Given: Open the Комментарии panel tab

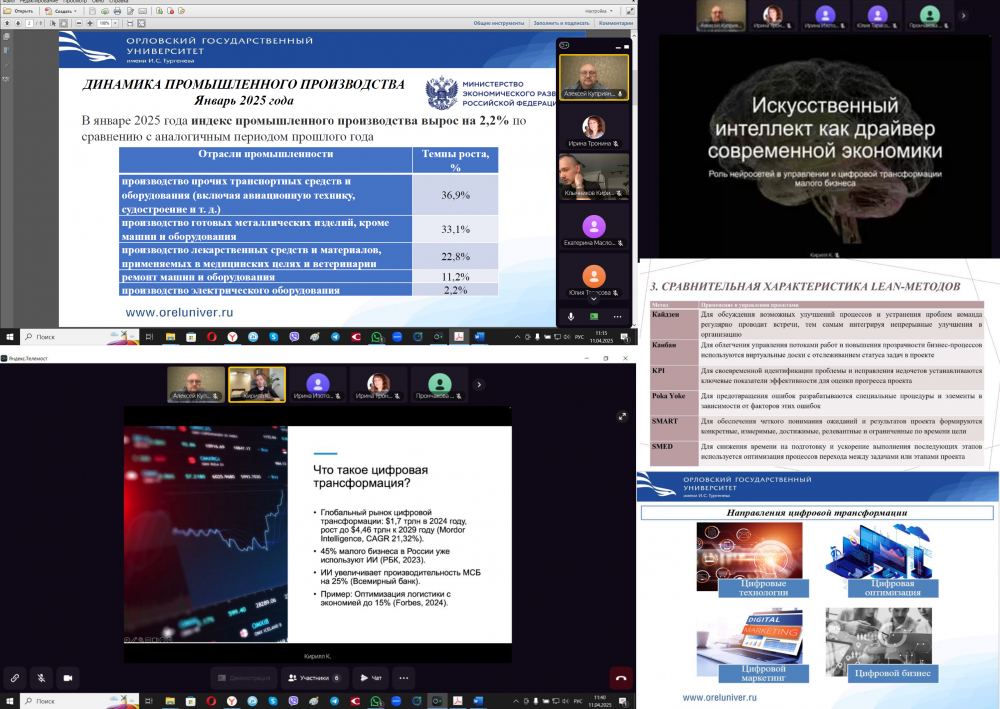Looking at the screenshot, I should click(615, 22).
